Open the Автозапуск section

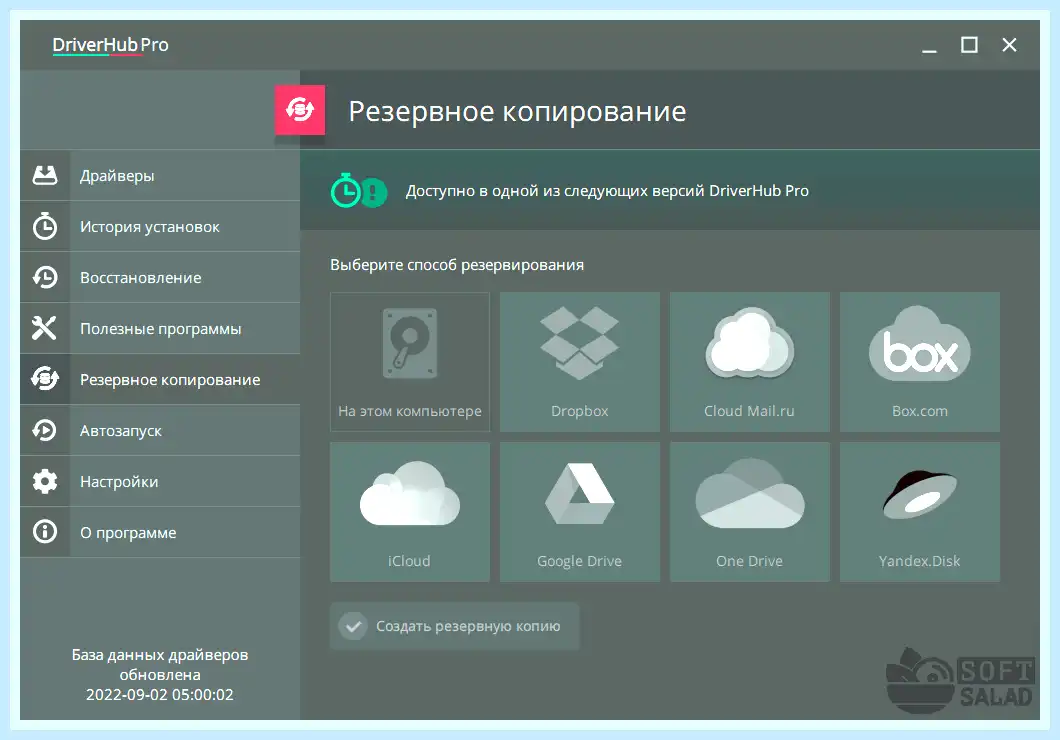tap(160, 430)
